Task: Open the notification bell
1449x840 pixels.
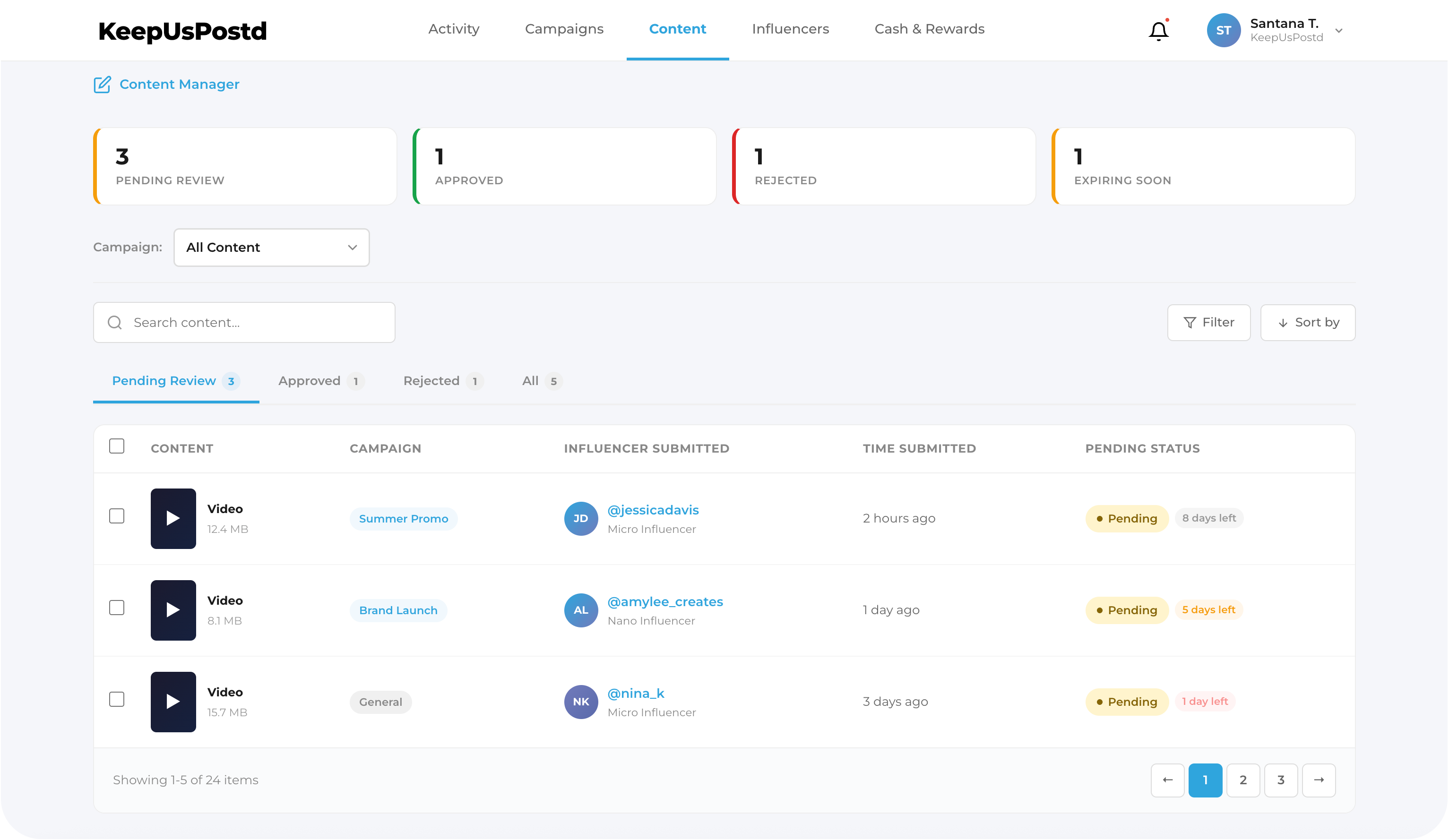Action: [x=1158, y=30]
